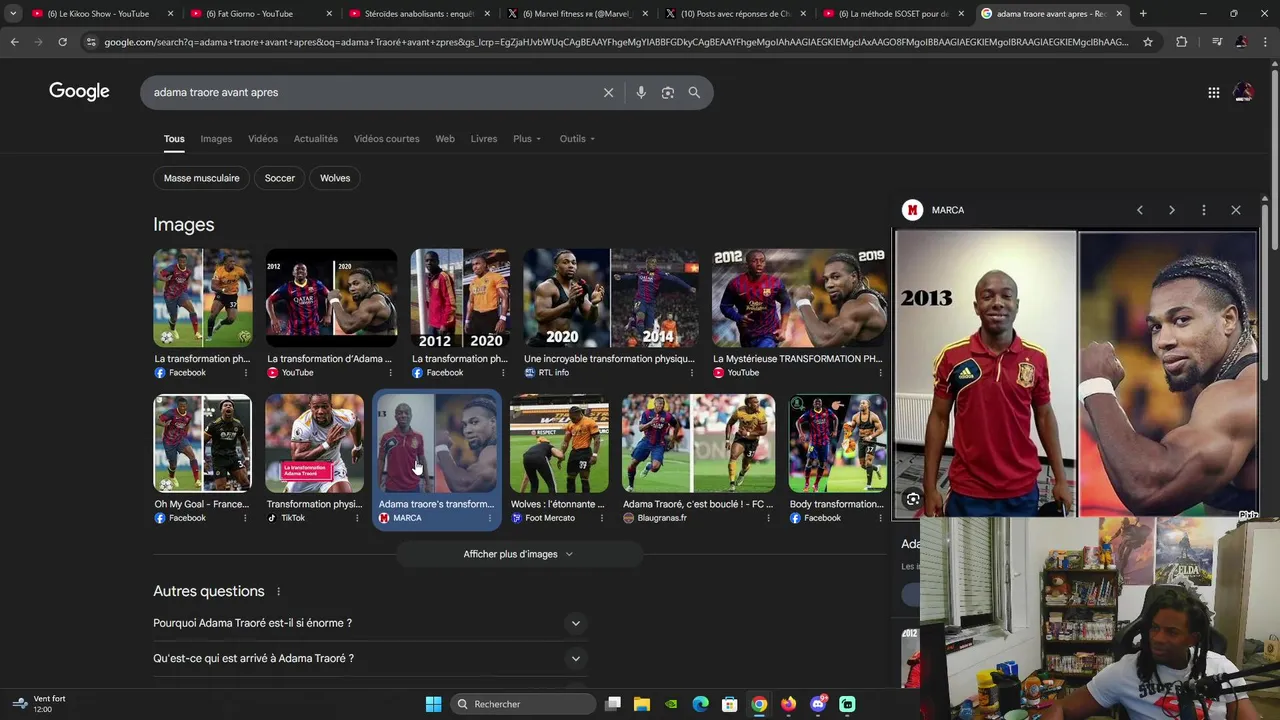1280x720 pixels.
Task: Show next image in MARCA preview panel
Action: (1172, 210)
